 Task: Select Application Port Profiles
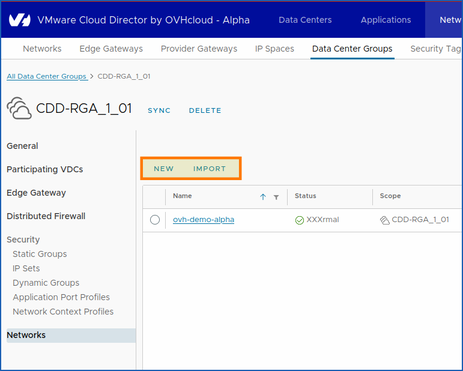tap(61, 297)
